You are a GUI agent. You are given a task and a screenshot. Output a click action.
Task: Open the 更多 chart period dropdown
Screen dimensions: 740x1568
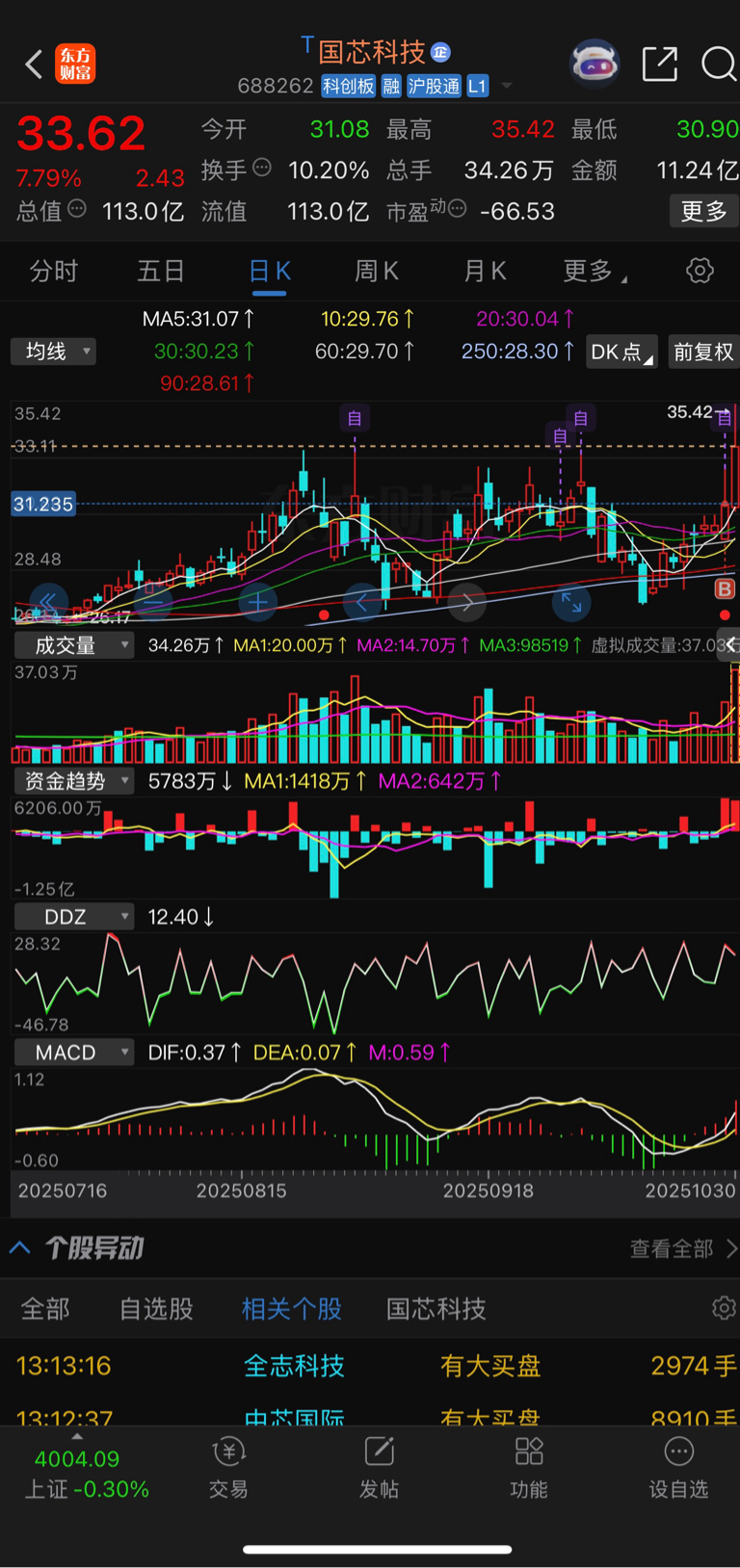click(595, 271)
